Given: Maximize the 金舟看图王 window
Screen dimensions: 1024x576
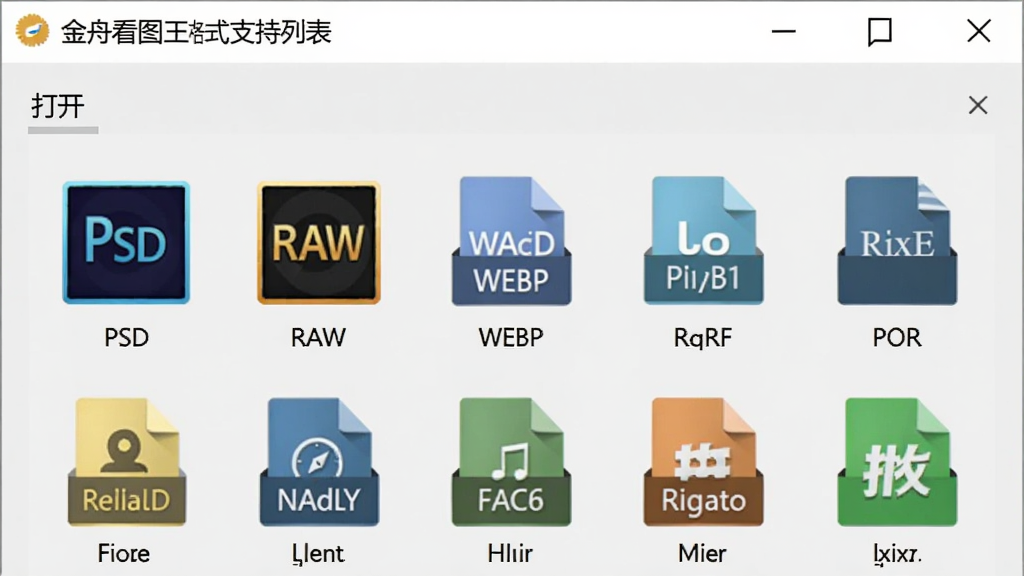Looking at the screenshot, I should tap(880, 31).
